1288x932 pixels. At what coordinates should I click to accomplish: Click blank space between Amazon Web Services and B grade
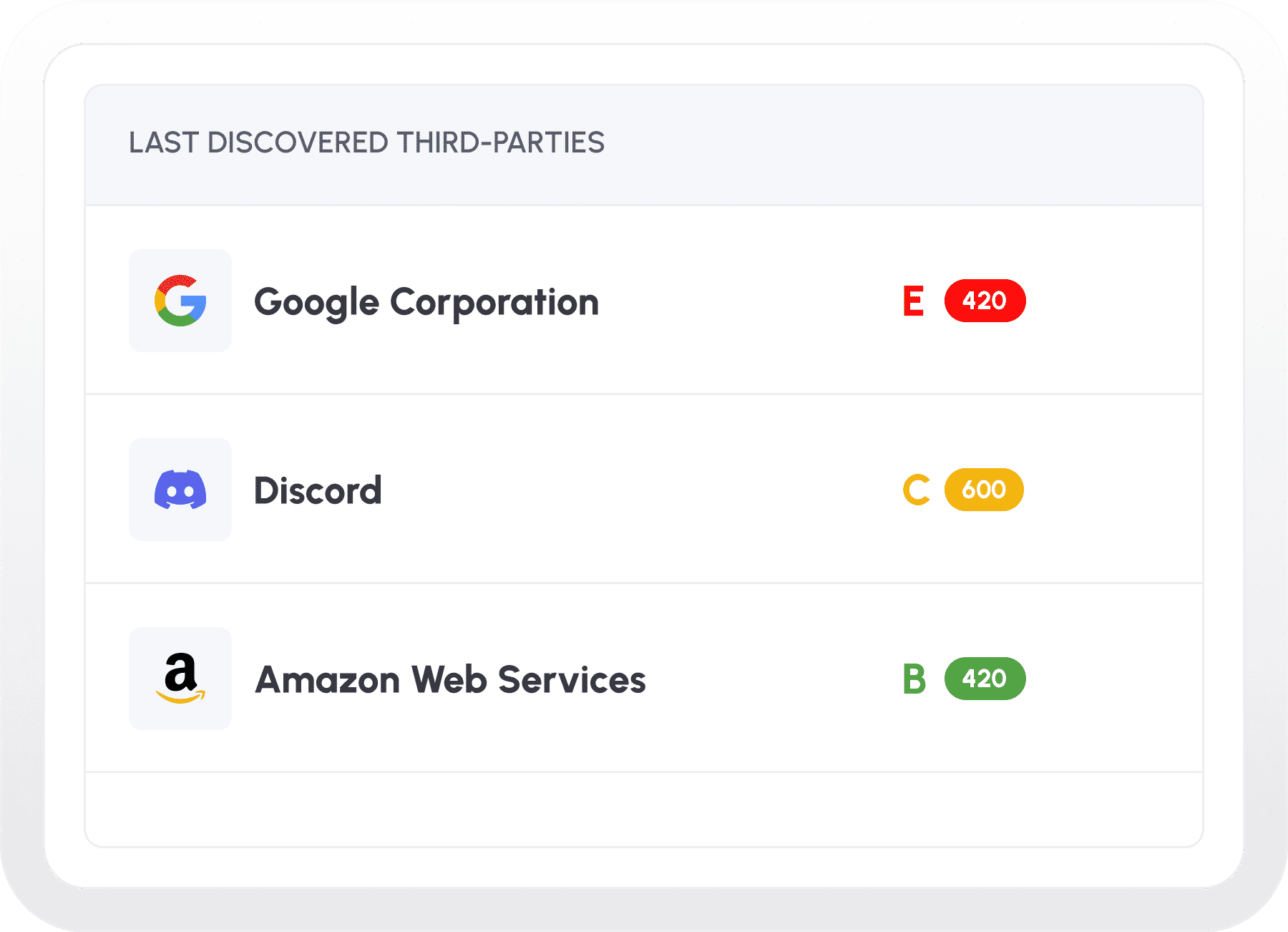click(773, 679)
